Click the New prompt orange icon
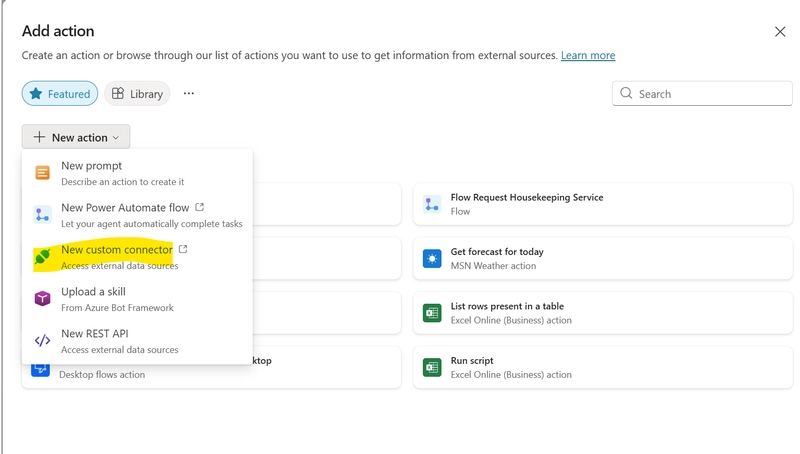The height and width of the screenshot is (454, 800). pos(42,173)
